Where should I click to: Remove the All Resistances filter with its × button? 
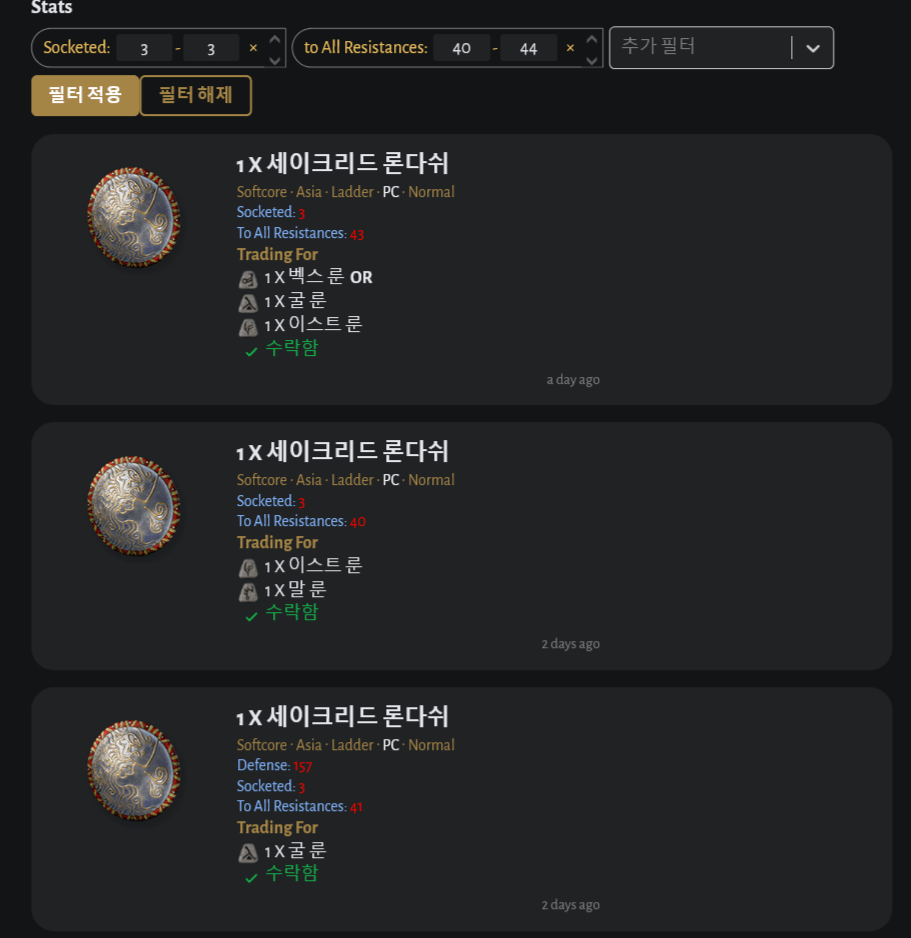[x=570, y=47]
